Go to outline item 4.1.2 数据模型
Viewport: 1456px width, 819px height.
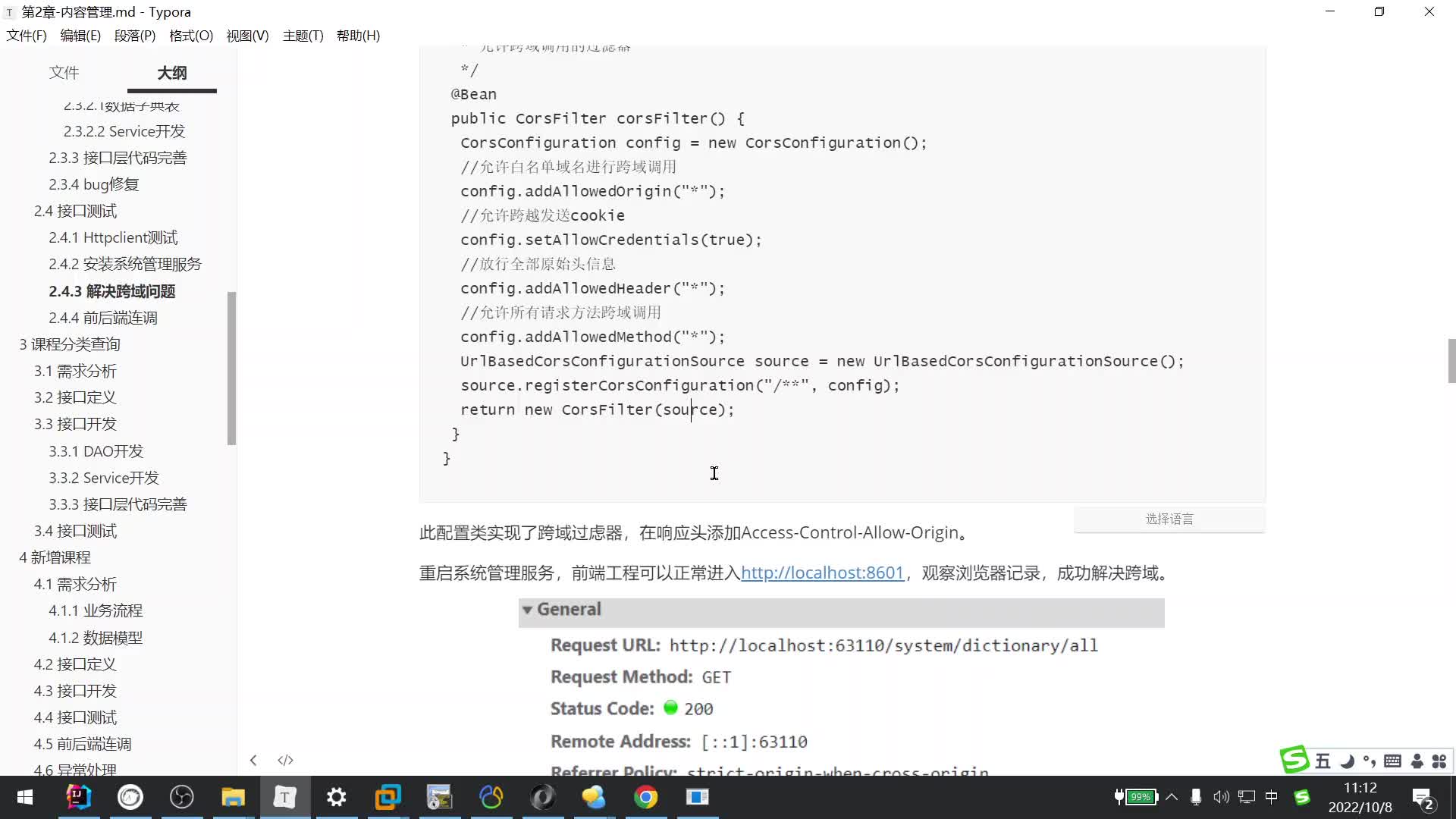point(96,638)
